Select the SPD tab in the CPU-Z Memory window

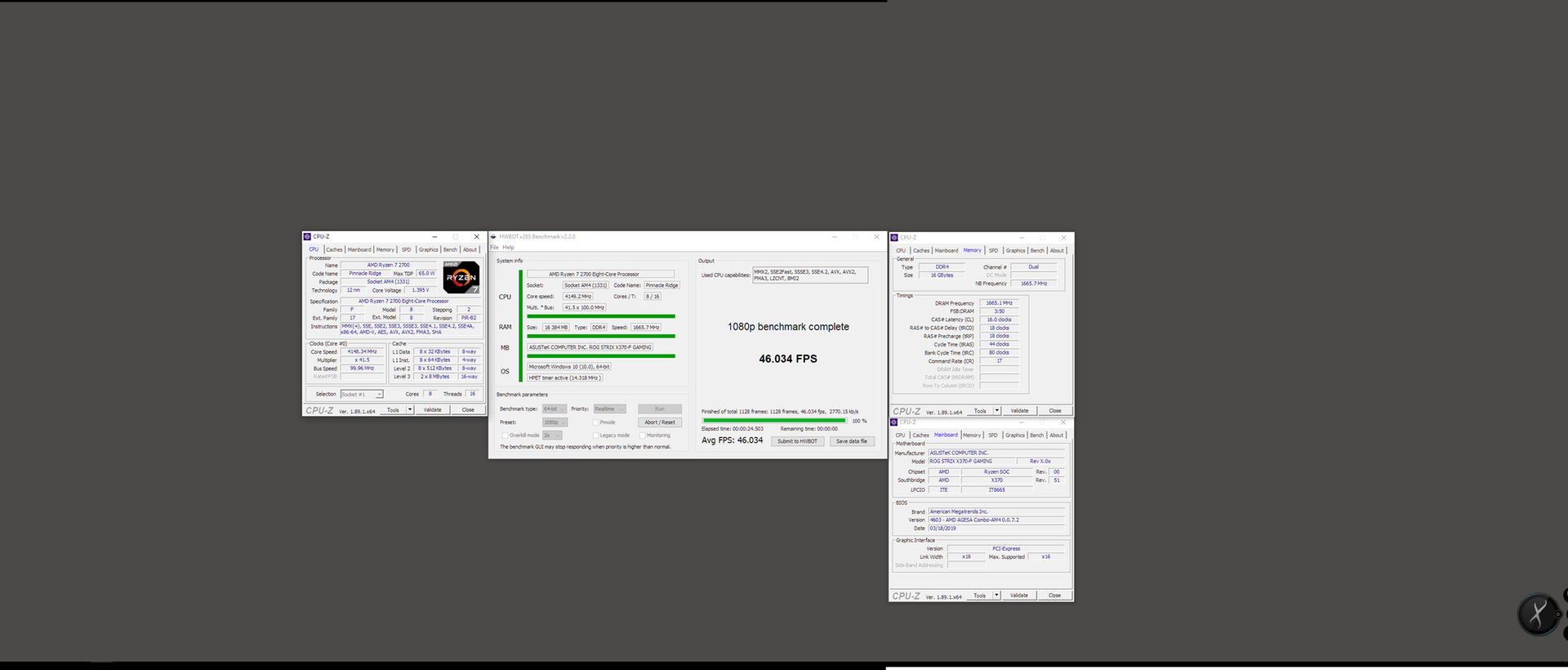coord(993,251)
